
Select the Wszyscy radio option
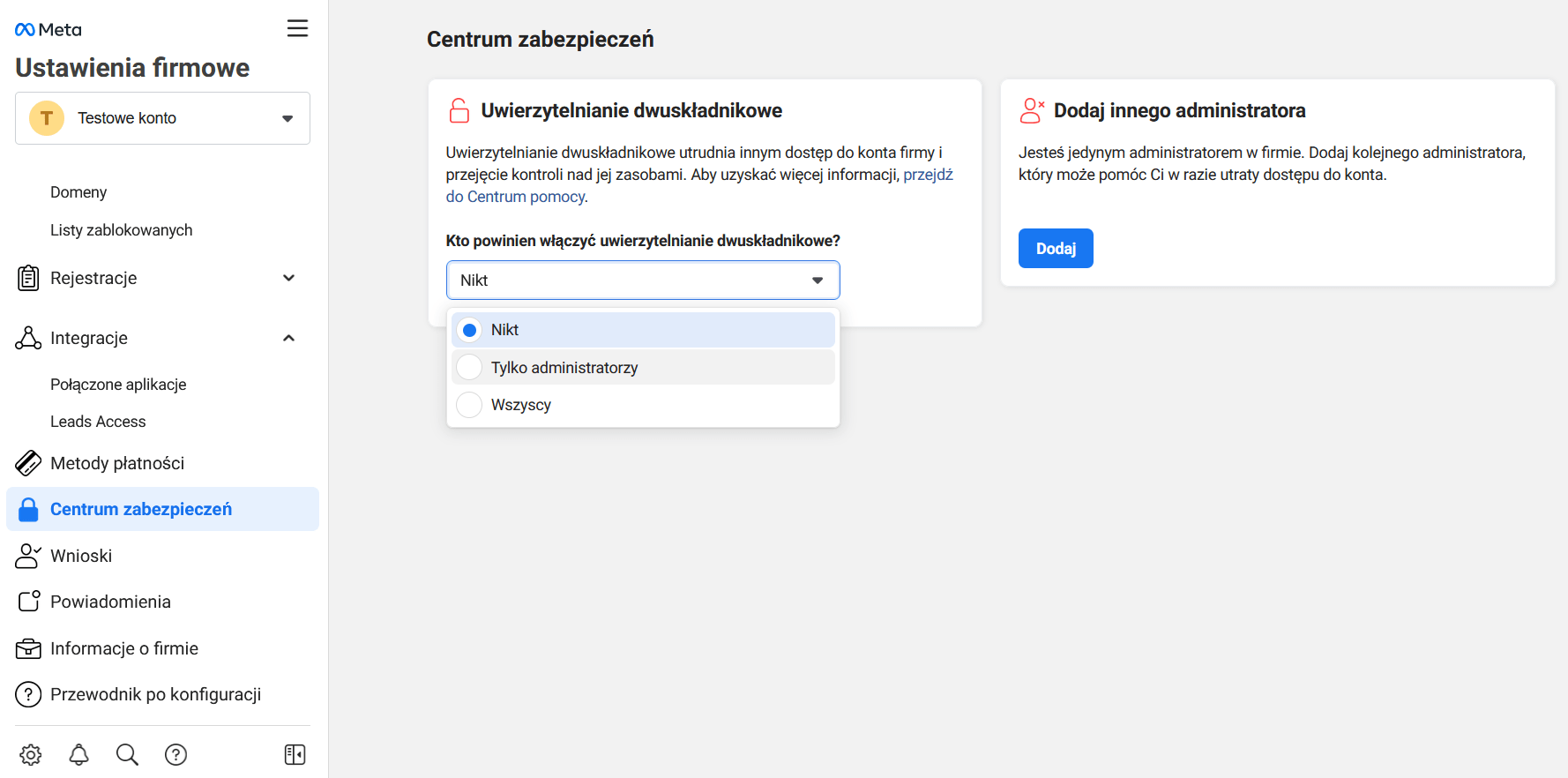point(470,405)
